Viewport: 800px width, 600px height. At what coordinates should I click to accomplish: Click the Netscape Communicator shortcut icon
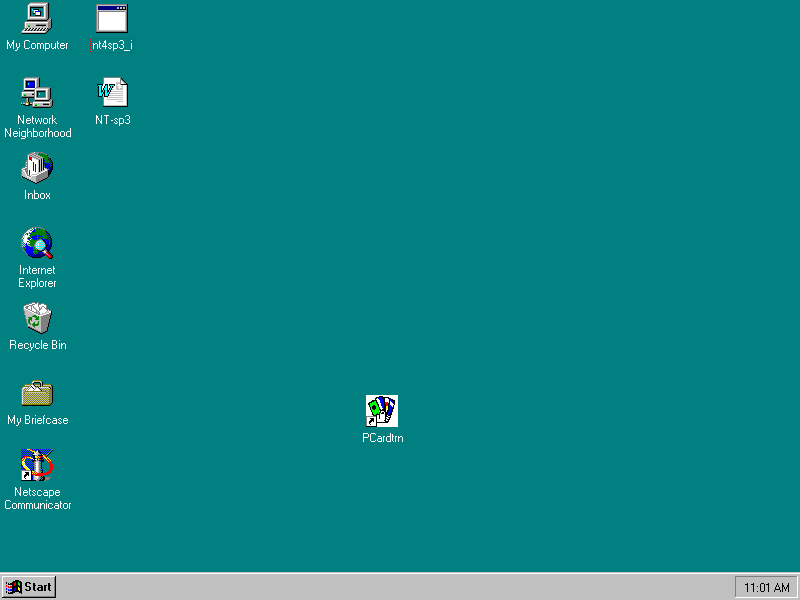[37, 466]
